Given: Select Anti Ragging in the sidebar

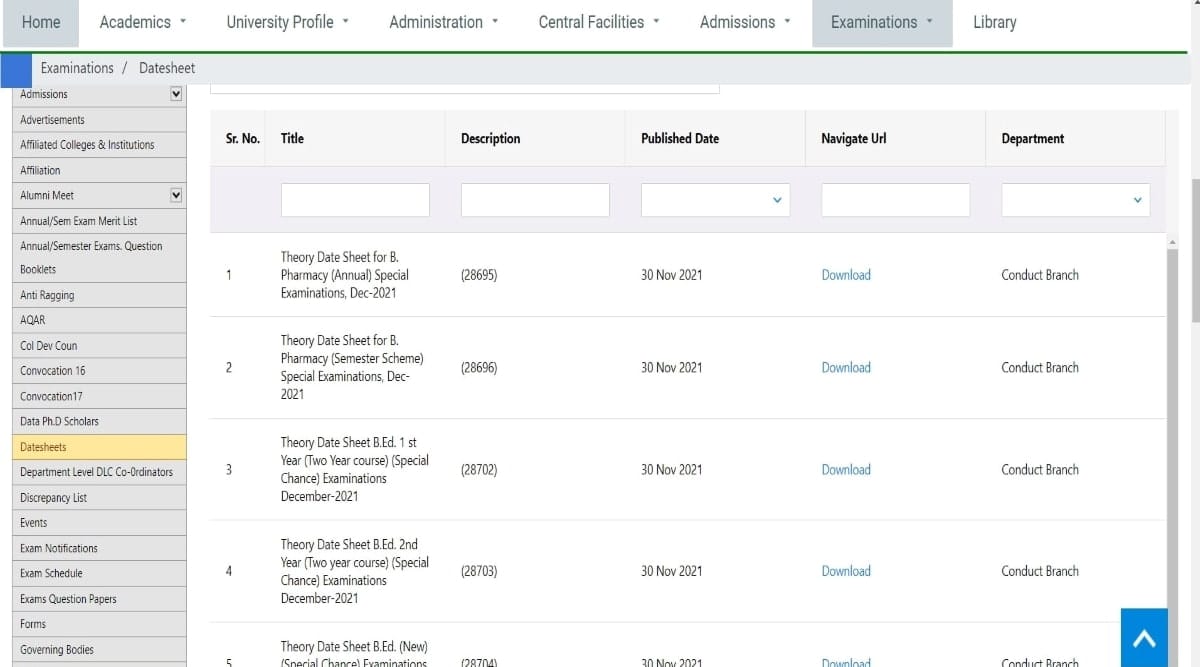Looking at the screenshot, I should coord(46,294).
